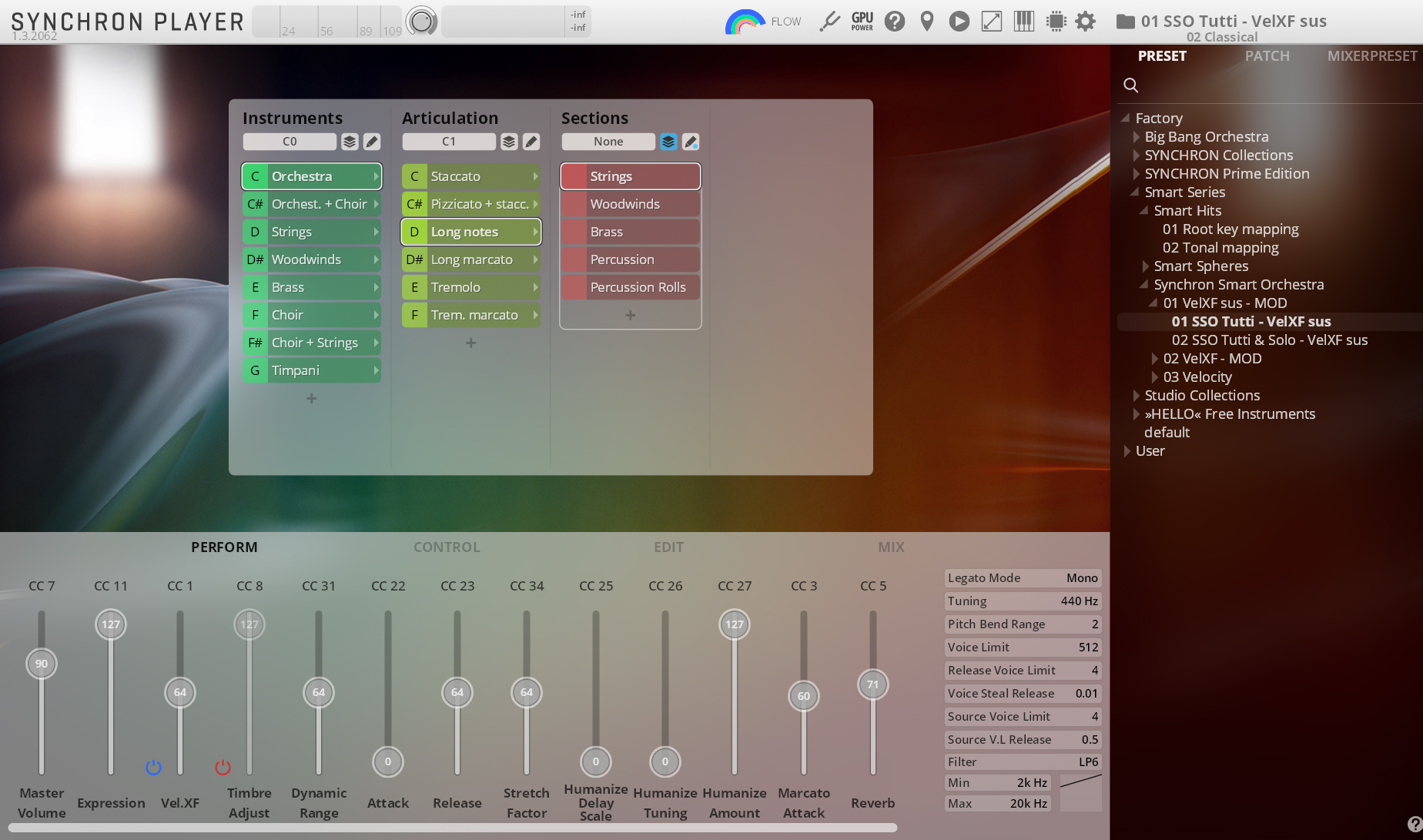This screenshot has width=1423, height=840.
Task: Adjust the Master Volume slider handle
Action: click(42, 664)
